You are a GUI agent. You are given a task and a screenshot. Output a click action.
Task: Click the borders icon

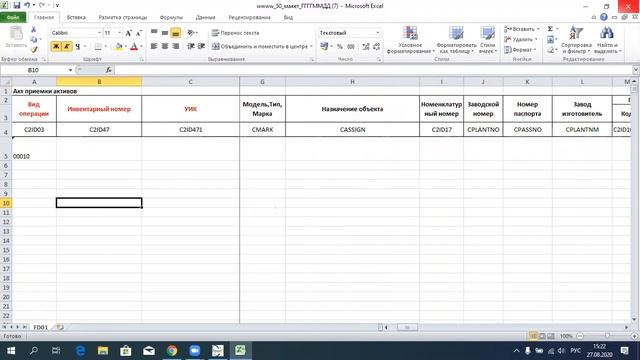click(x=98, y=47)
